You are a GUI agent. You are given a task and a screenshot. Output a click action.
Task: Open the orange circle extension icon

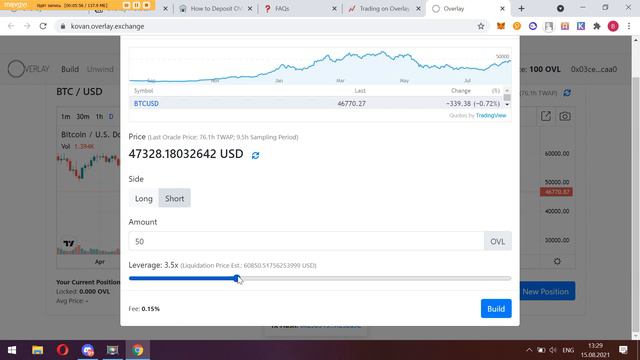click(517, 26)
